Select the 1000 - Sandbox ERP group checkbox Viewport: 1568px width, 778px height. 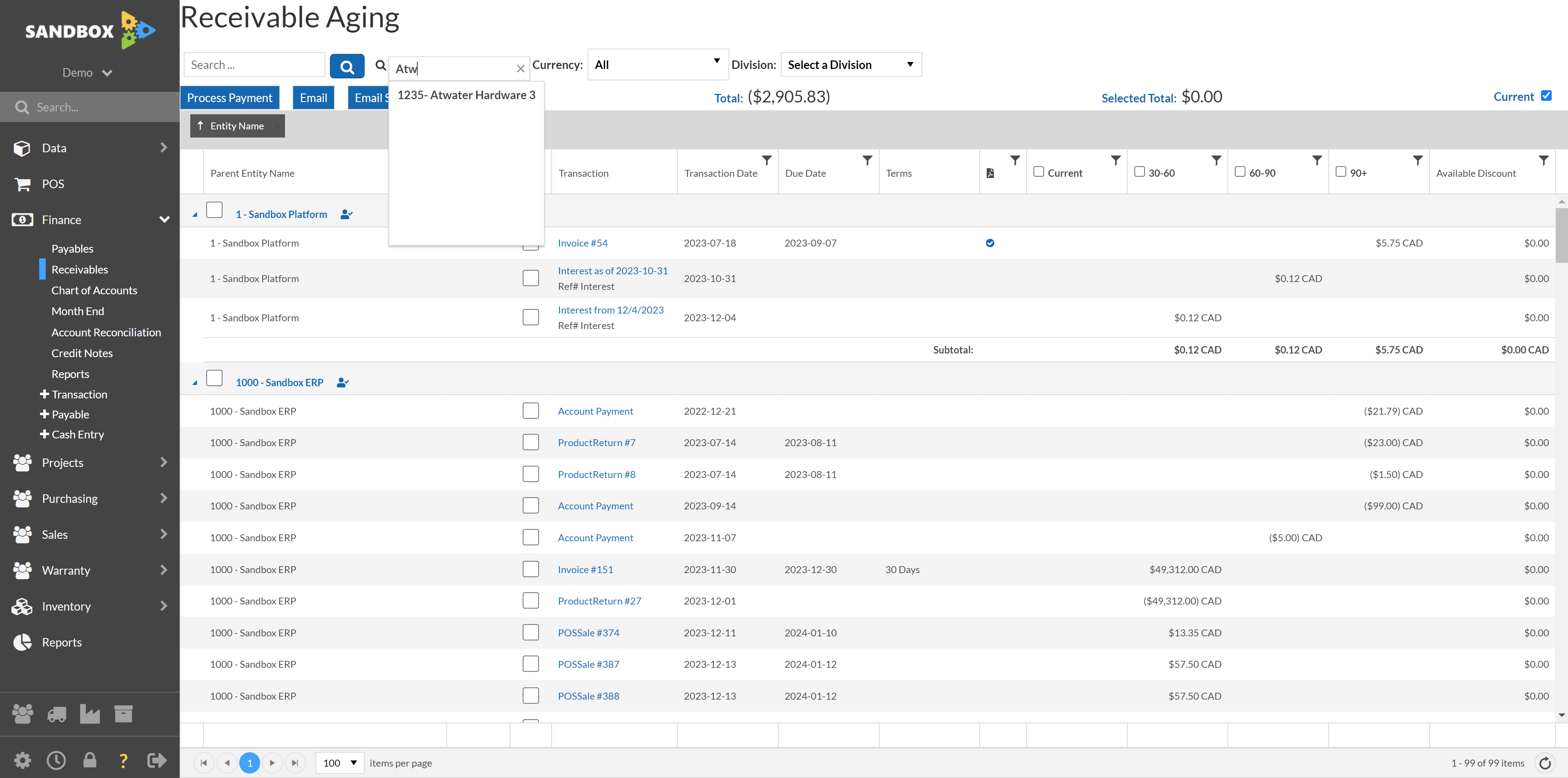214,378
